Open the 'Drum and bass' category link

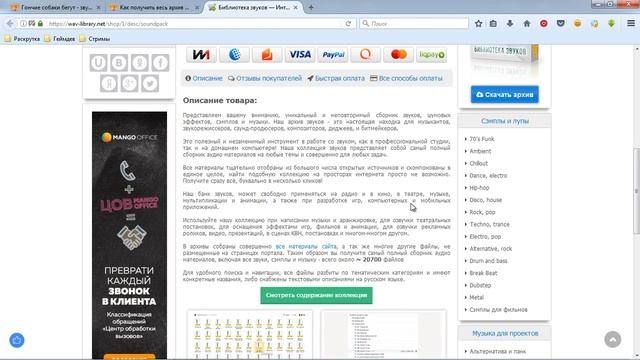click(488, 261)
